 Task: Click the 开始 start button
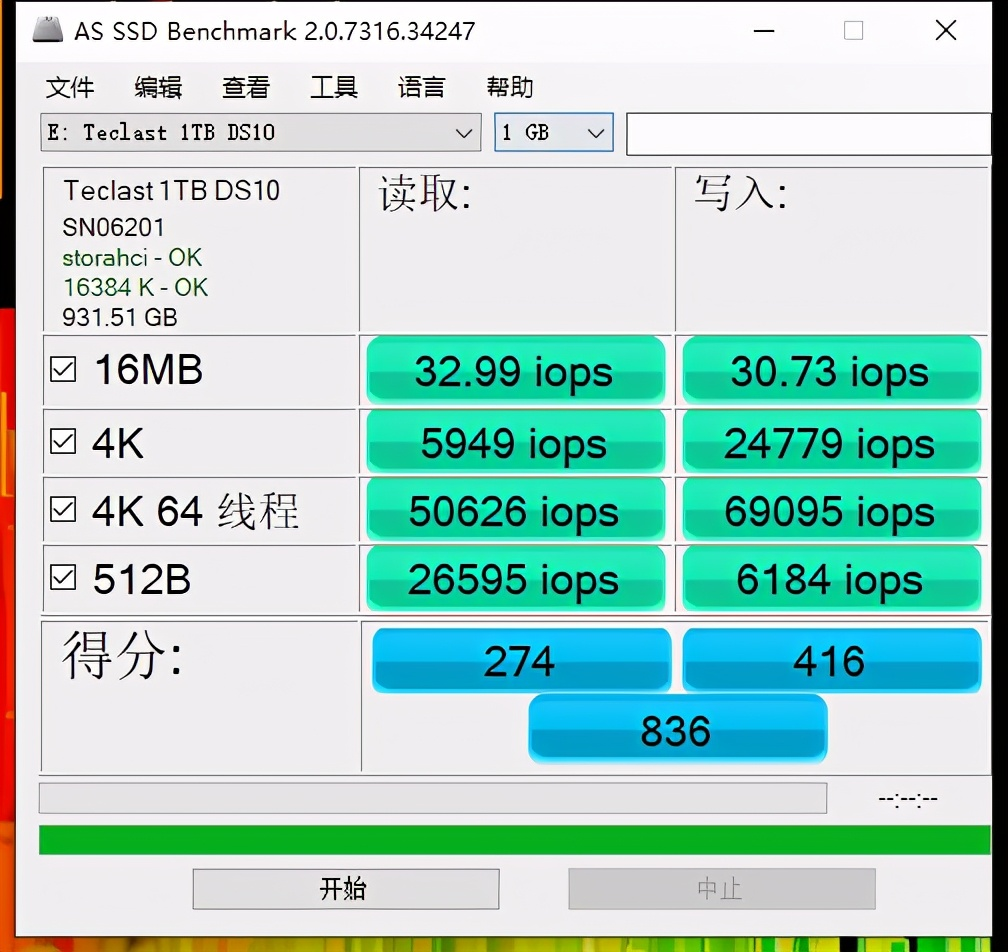[x=346, y=889]
